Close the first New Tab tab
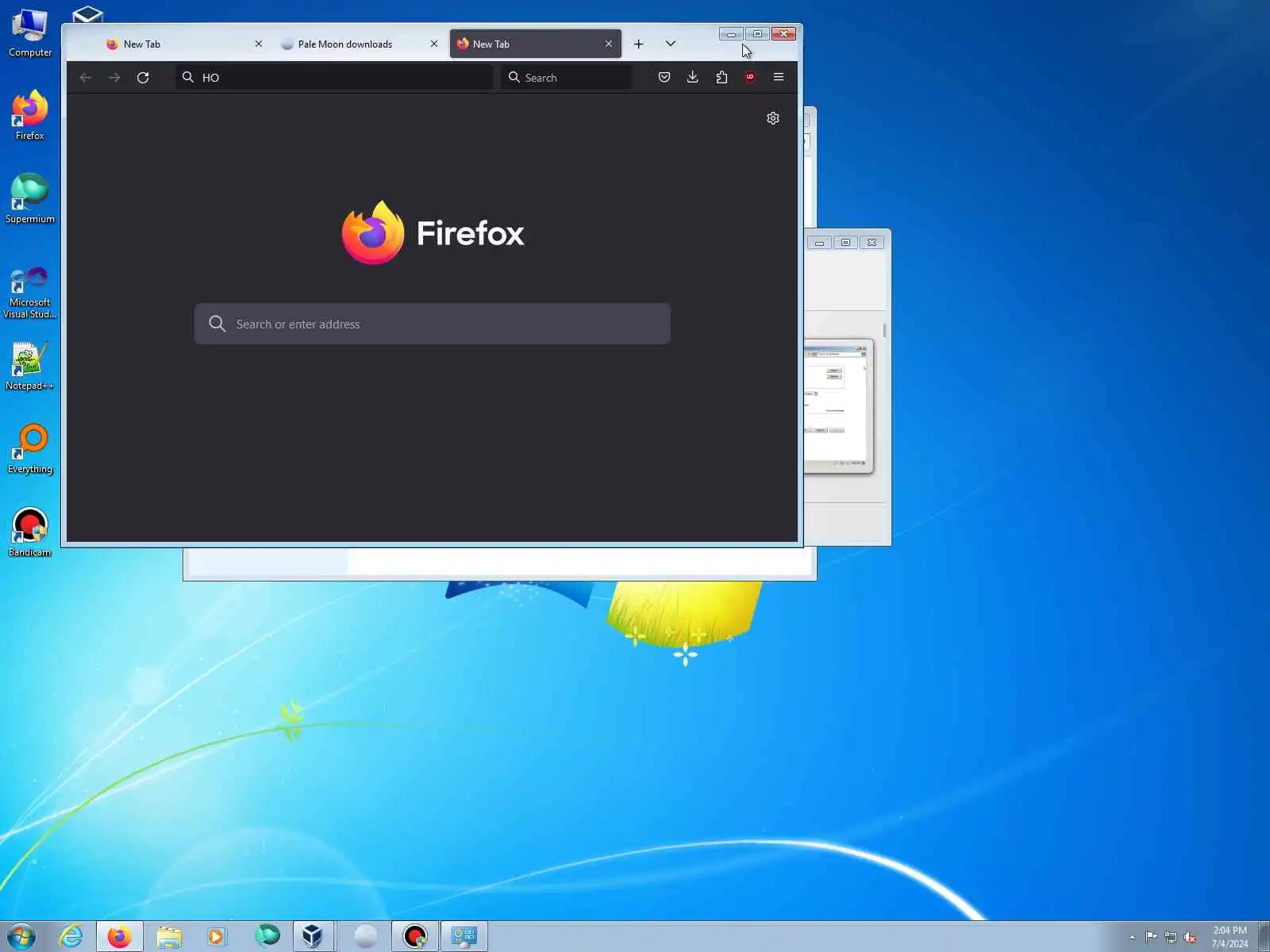This screenshot has width=1270, height=952. 259,44
